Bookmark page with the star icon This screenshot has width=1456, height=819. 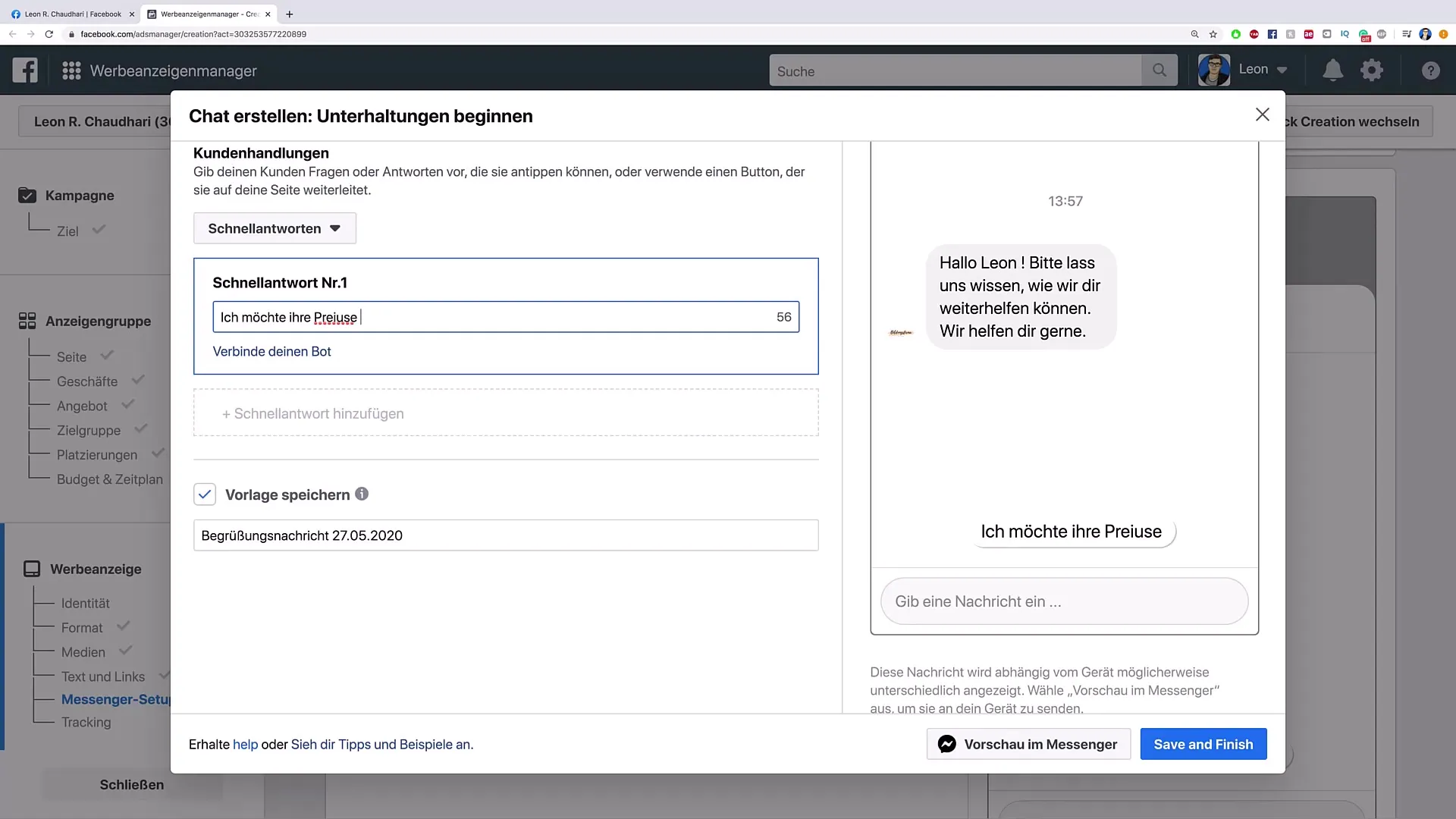(1213, 34)
